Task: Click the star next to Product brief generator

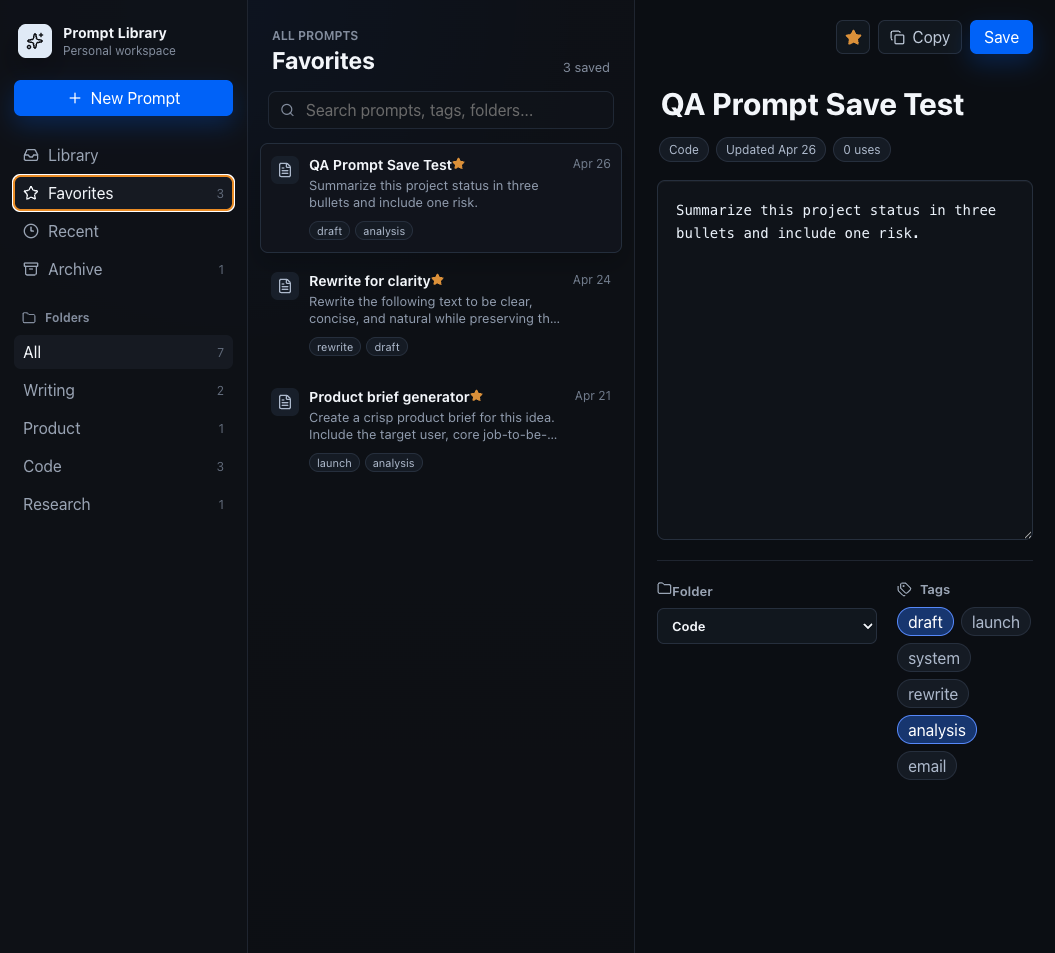Action: click(x=477, y=396)
